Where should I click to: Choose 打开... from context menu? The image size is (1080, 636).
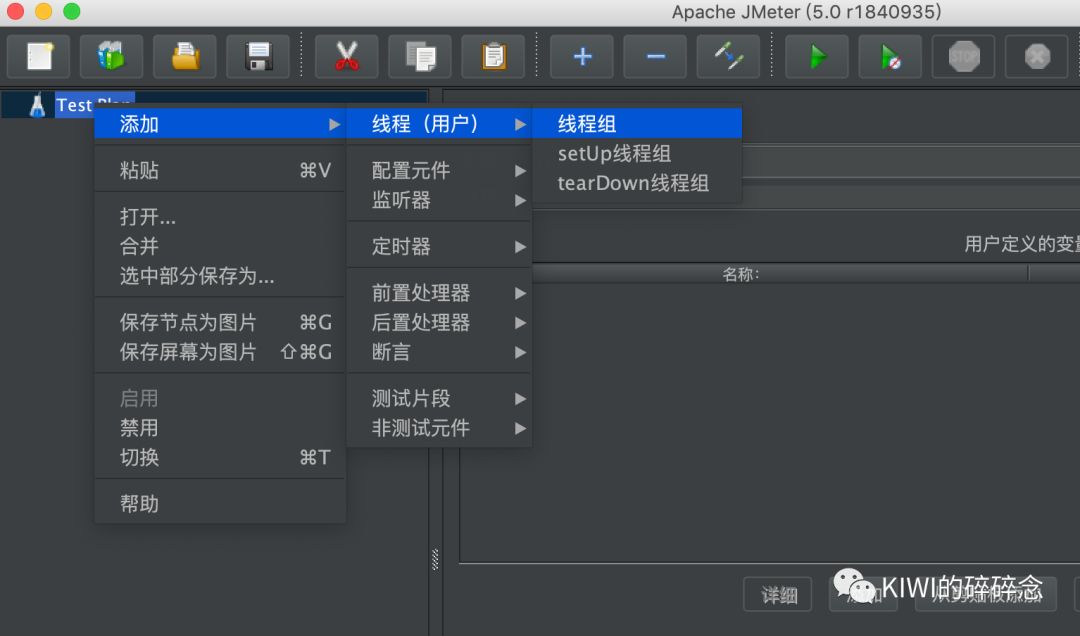click(220, 217)
